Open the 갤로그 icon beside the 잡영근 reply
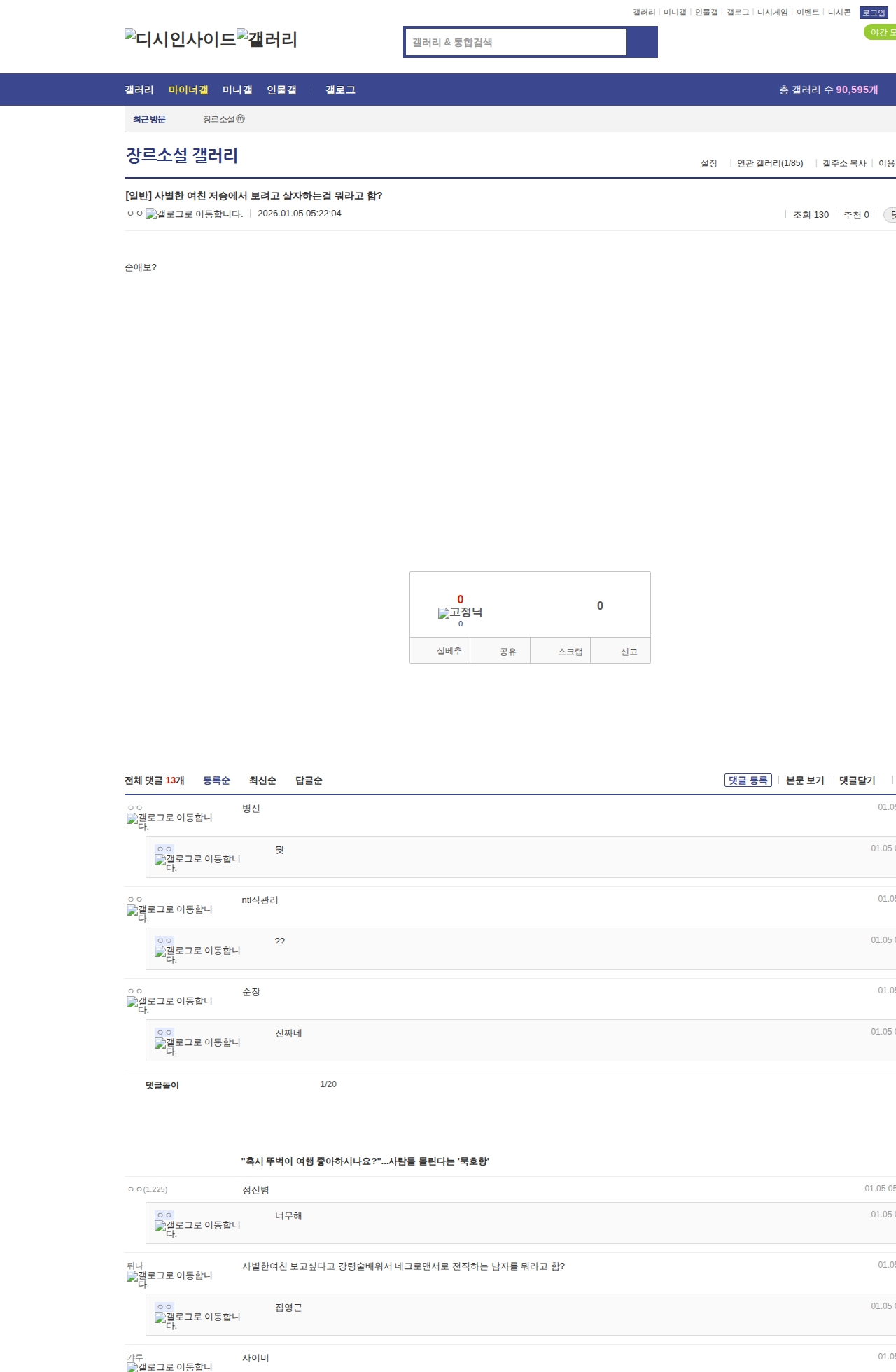 [197, 1320]
